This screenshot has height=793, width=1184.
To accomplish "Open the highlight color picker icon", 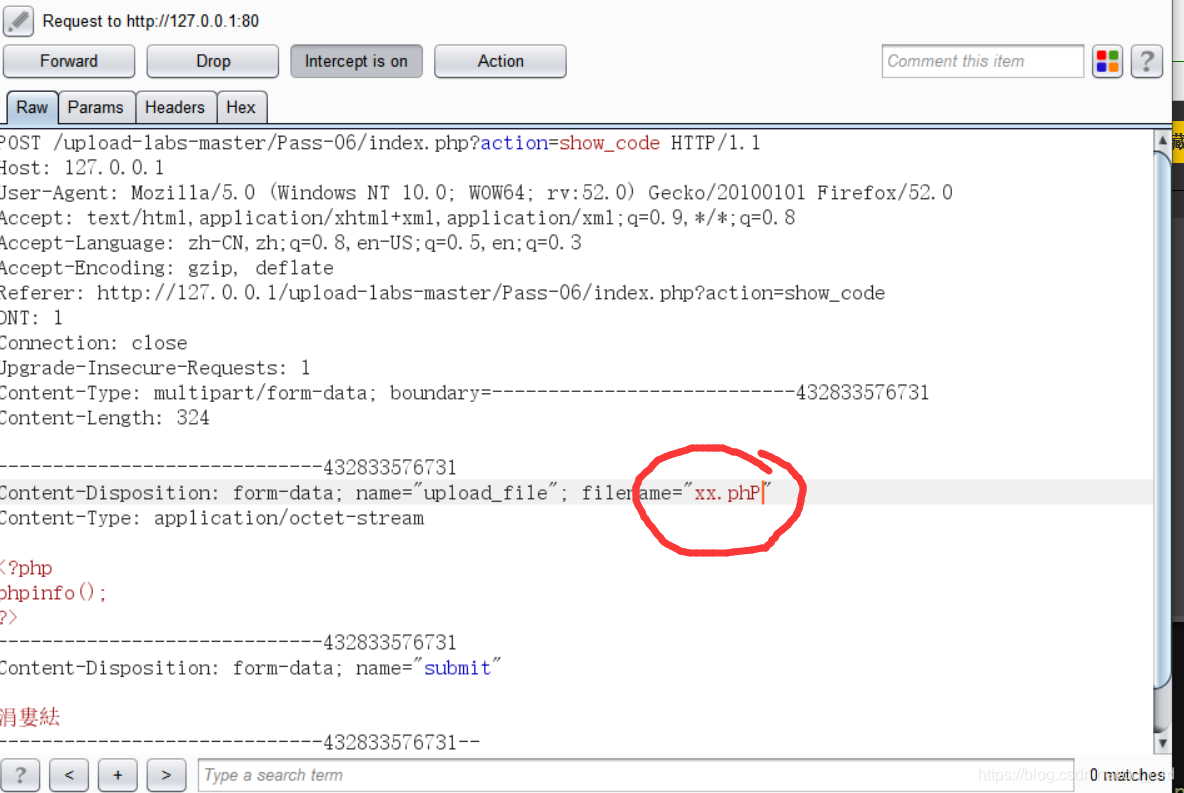I will click(x=1107, y=61).
